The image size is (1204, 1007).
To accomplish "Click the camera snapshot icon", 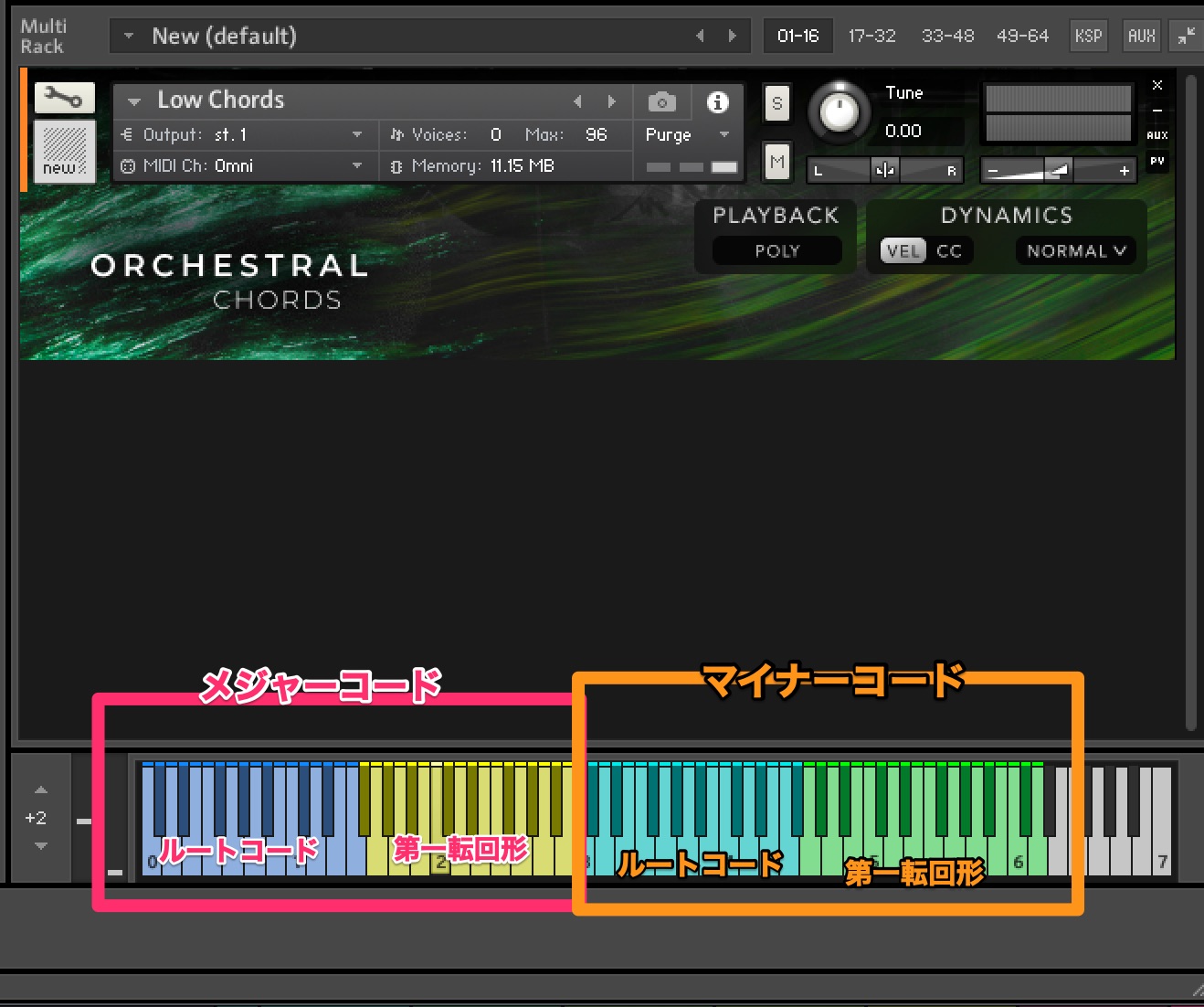I will tap(661, 101).
